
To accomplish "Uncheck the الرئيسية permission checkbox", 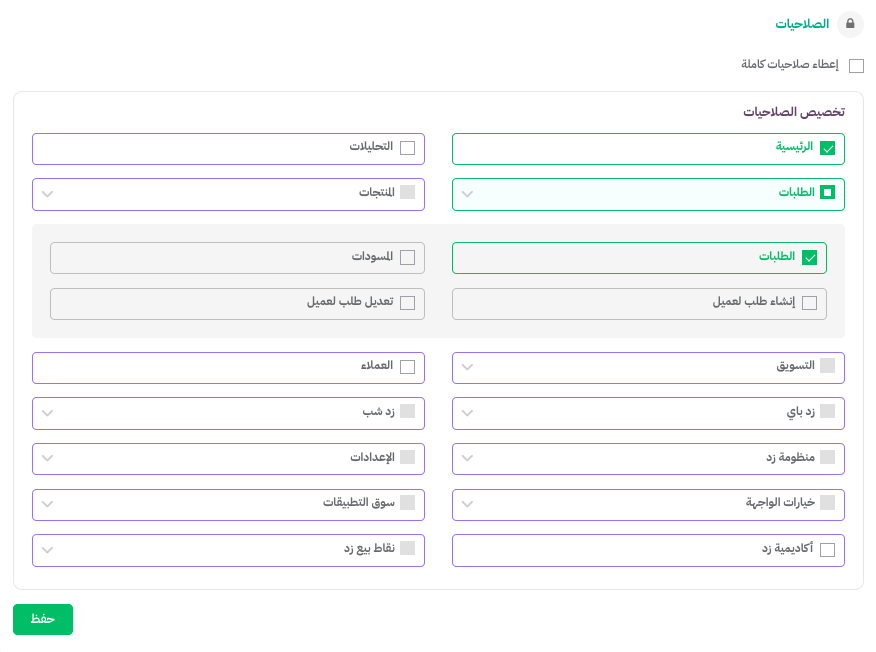I will point(827,148).
